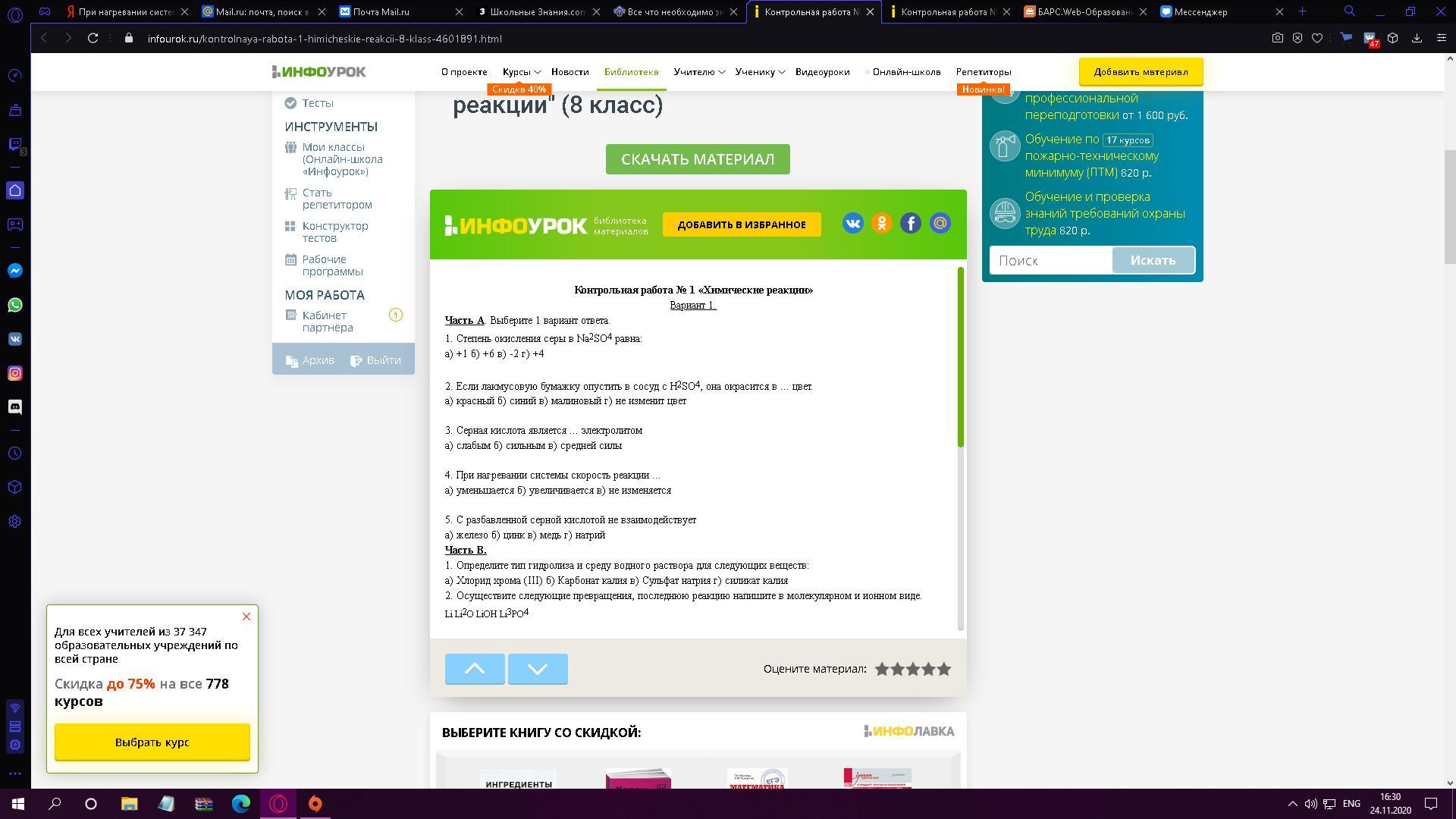Open Архив link
The width and height of the screenshot is (1456, 819).
pos(309,360)
